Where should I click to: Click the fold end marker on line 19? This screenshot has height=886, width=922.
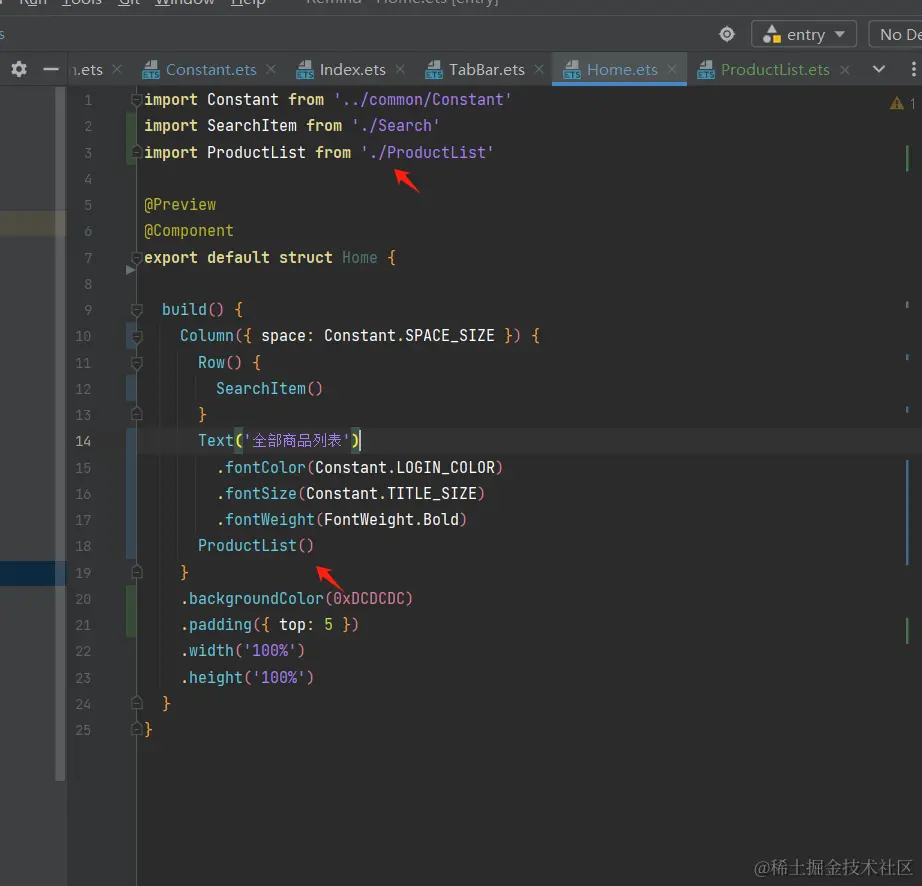tap(136, 571)
